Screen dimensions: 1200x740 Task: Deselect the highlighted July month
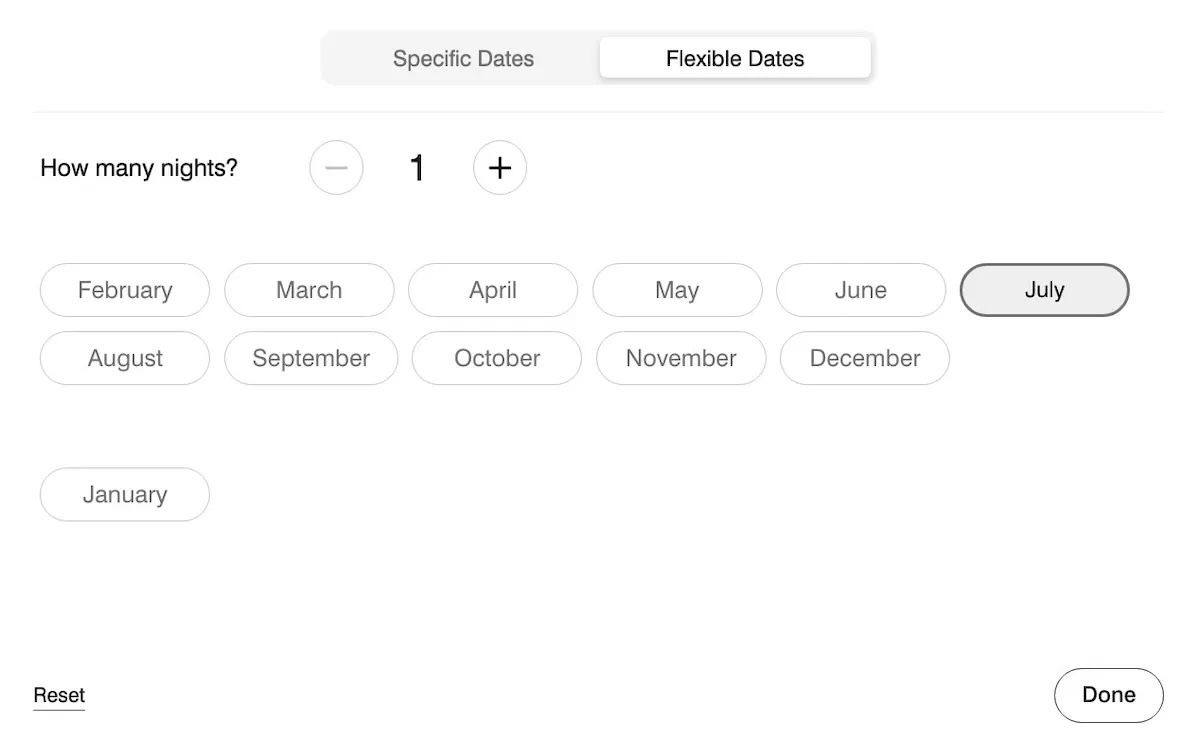1044,290
